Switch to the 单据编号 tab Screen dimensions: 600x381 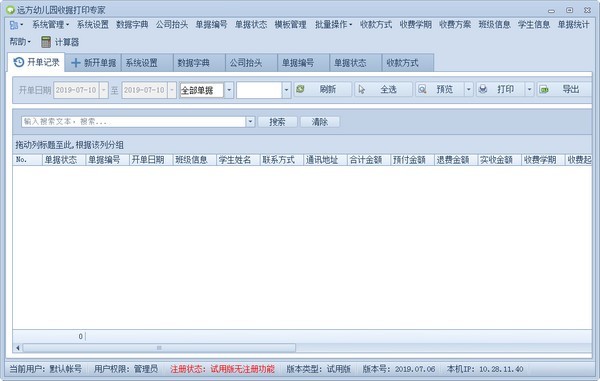pos(303,63)
